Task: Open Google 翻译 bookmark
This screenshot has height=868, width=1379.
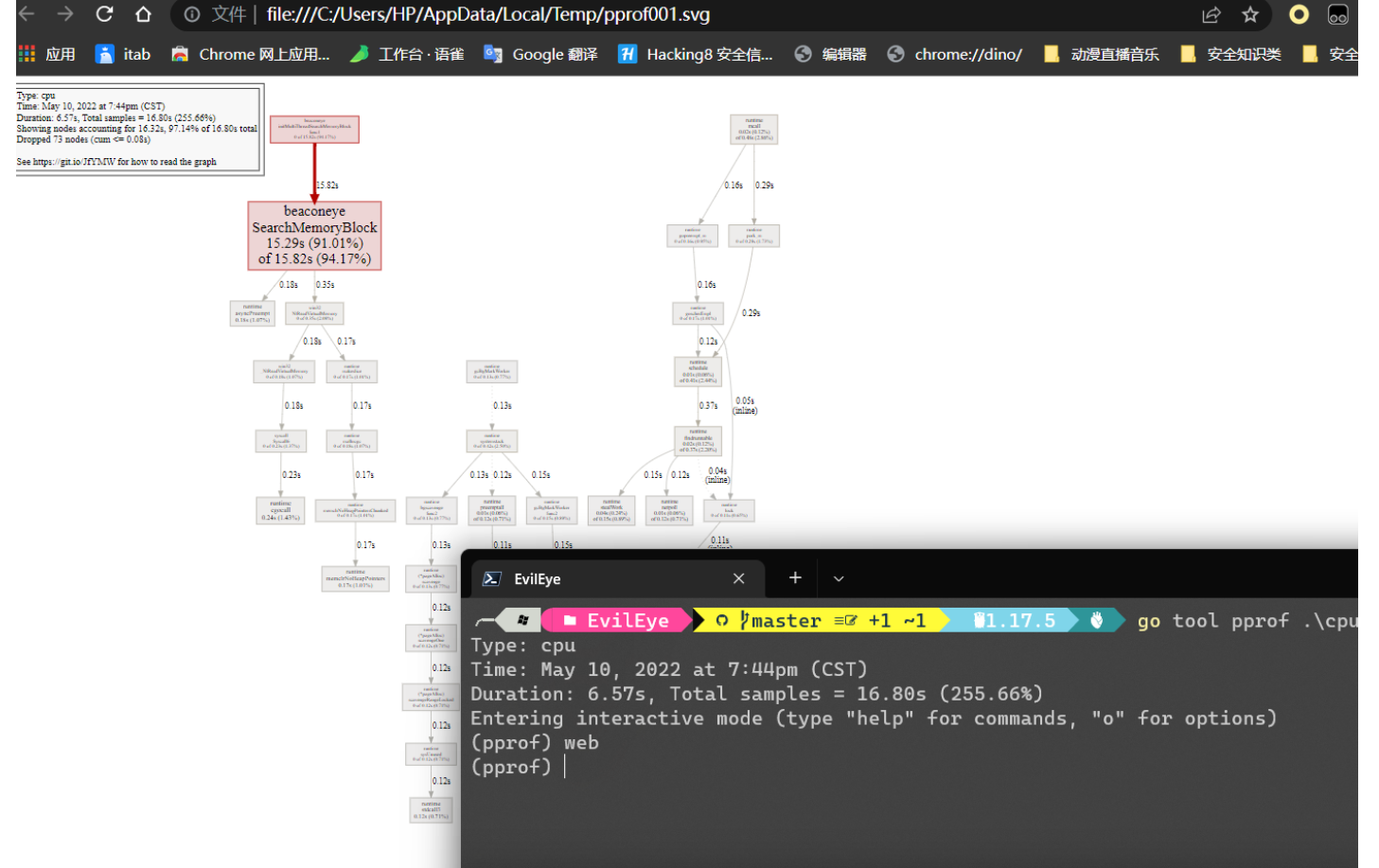Action: [x=540, y=54]
